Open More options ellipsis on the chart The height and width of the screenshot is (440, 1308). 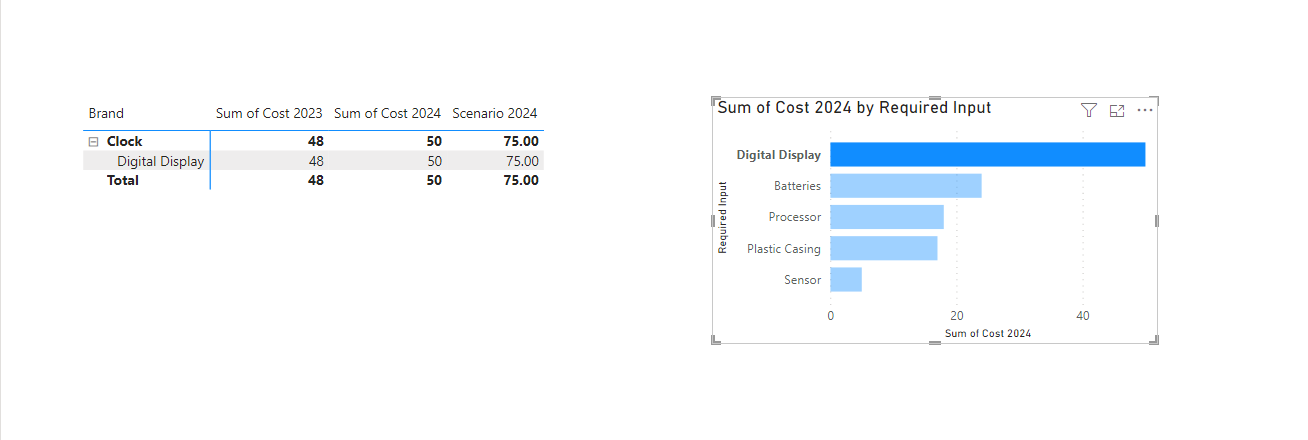[1145, 110]
